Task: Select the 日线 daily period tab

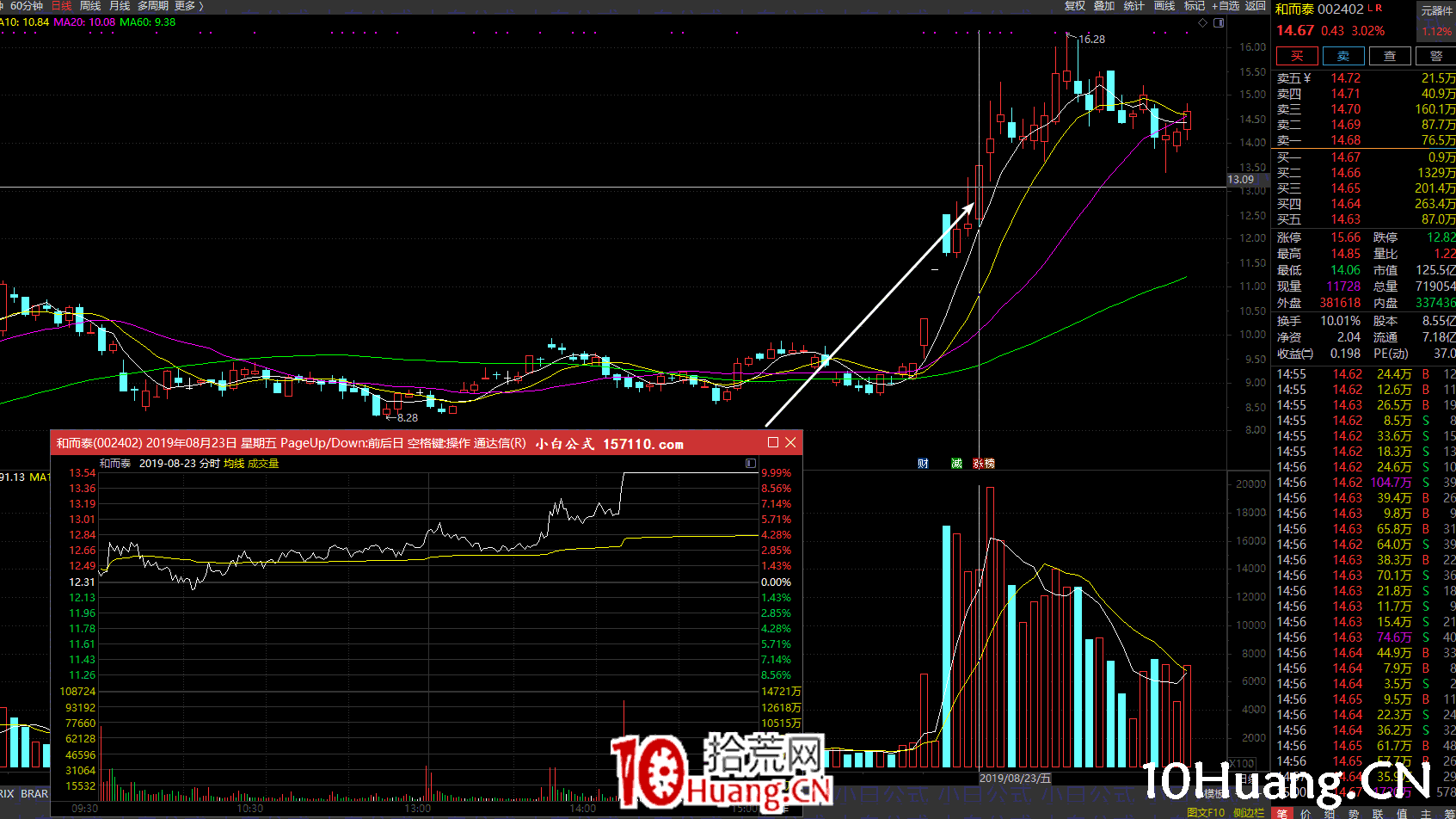Action: click(62, 6)
